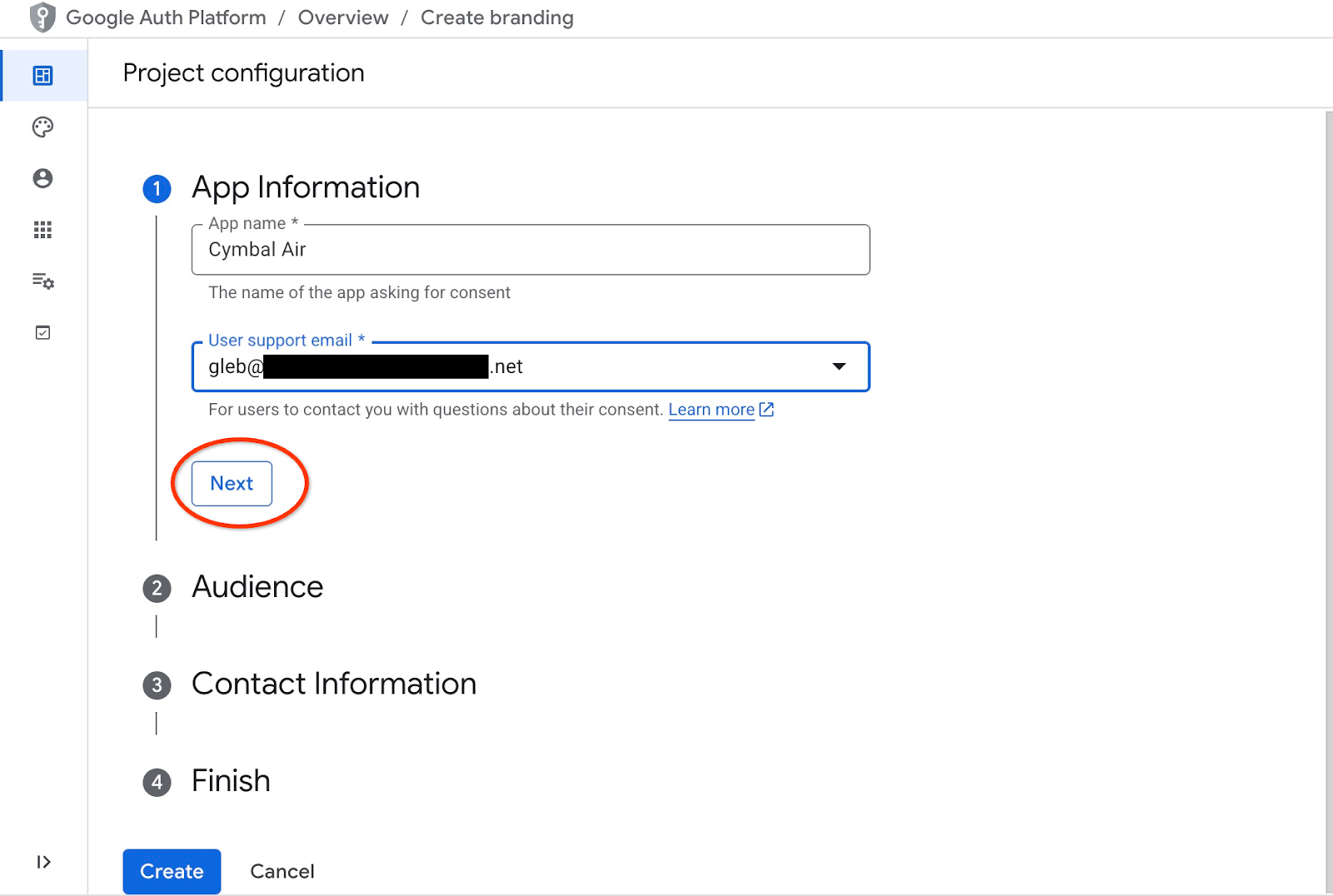This screenshot has width=1333, height=896.
Task: Open the Overview dashboard sidebar icon
Action: click(x=42, y=76)
